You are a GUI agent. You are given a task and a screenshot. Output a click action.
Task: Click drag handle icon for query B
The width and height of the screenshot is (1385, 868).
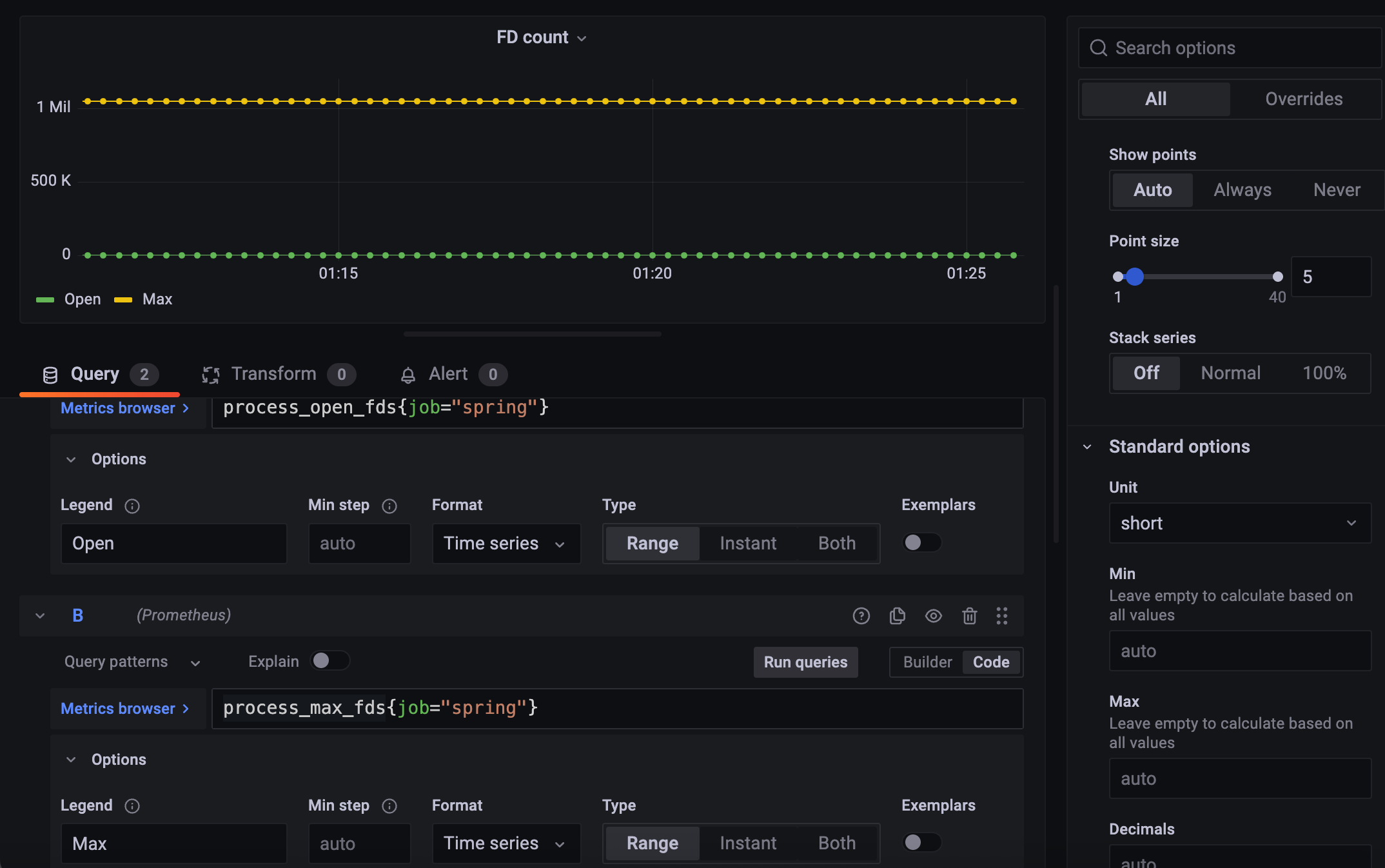(1001, 616)
